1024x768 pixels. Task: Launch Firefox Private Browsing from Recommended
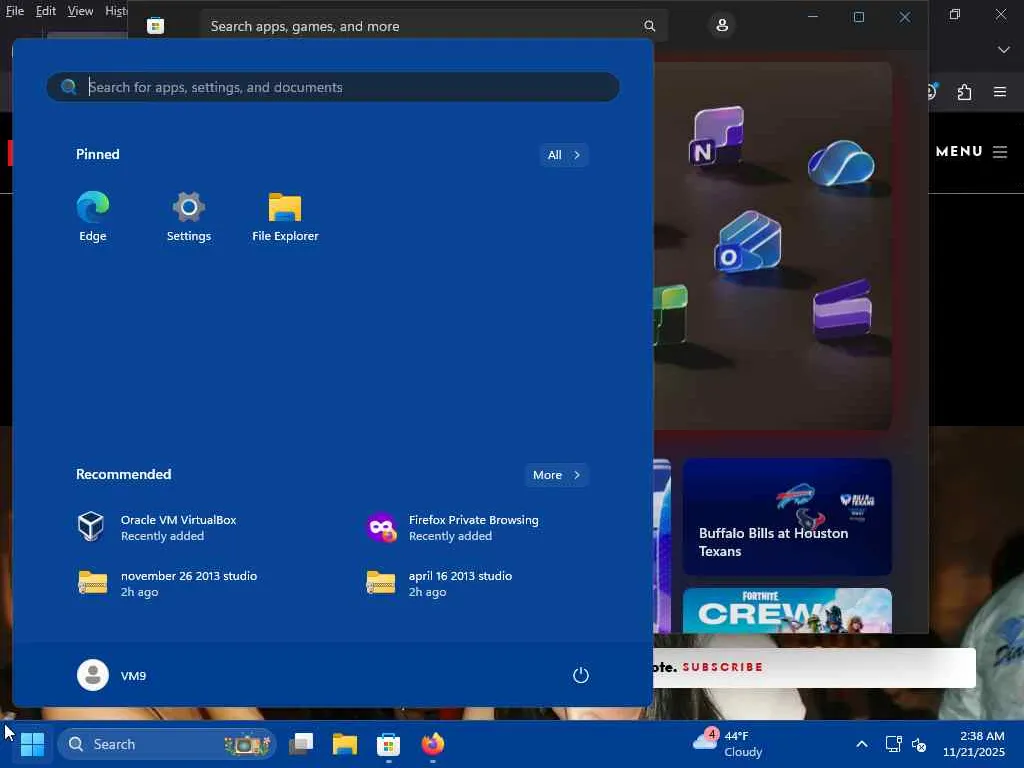click(x=453, y=527)
